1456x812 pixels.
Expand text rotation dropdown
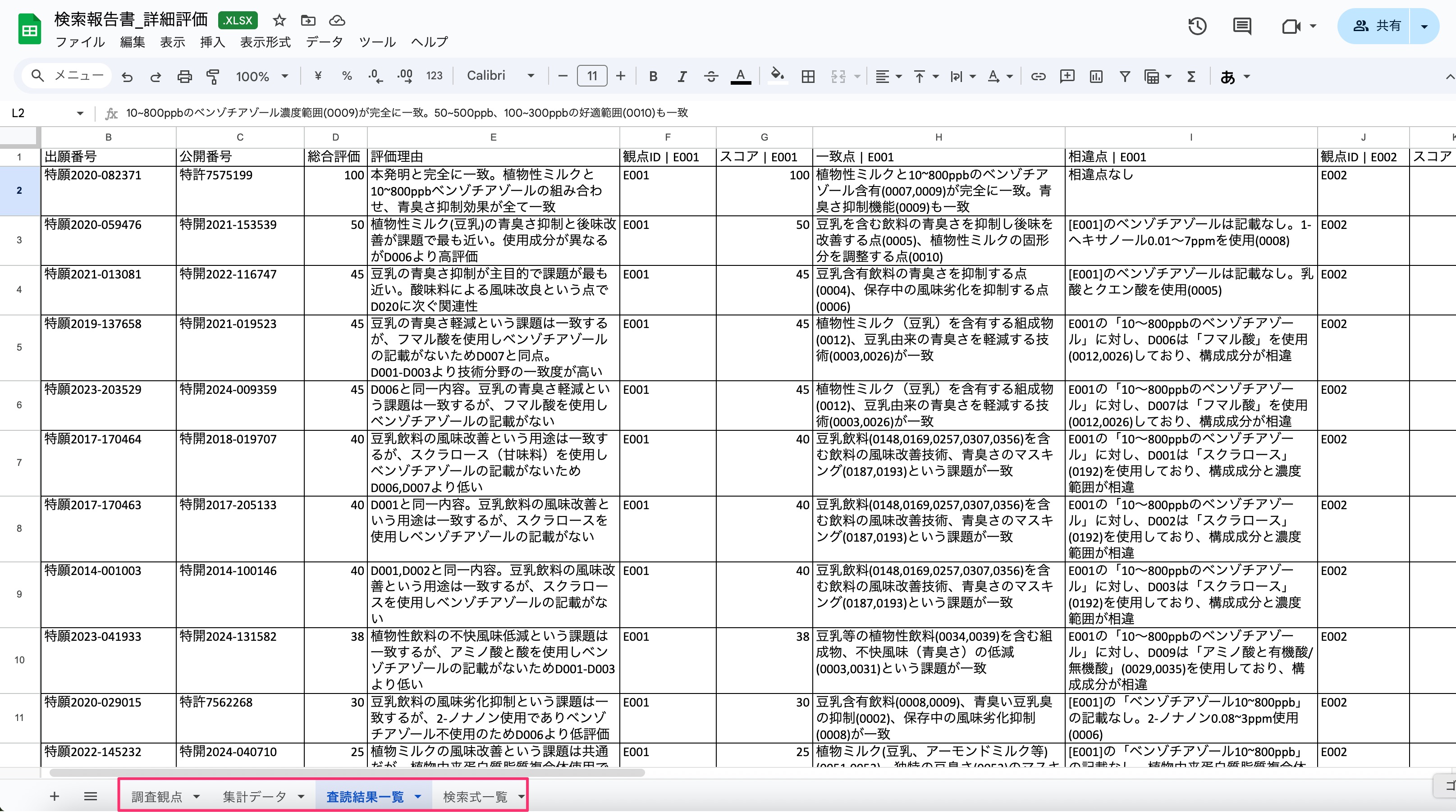pos(1010,76)
